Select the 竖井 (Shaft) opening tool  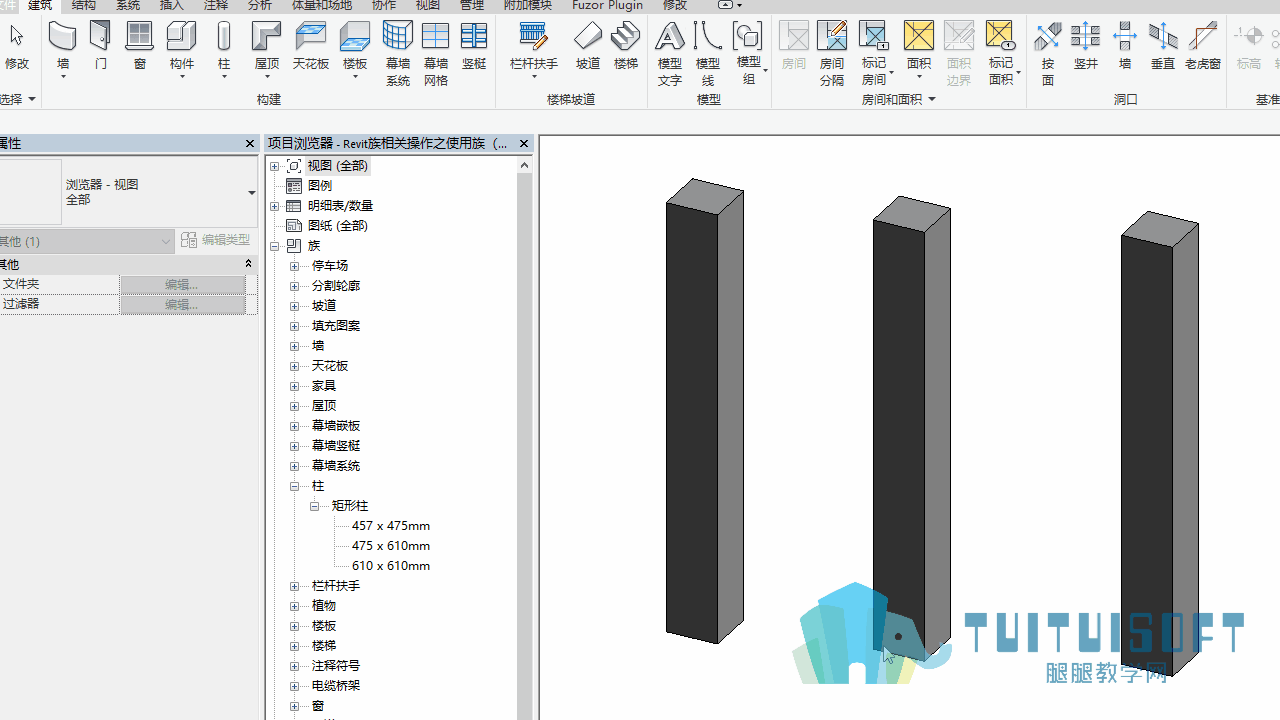click(x=1085, y=47)
